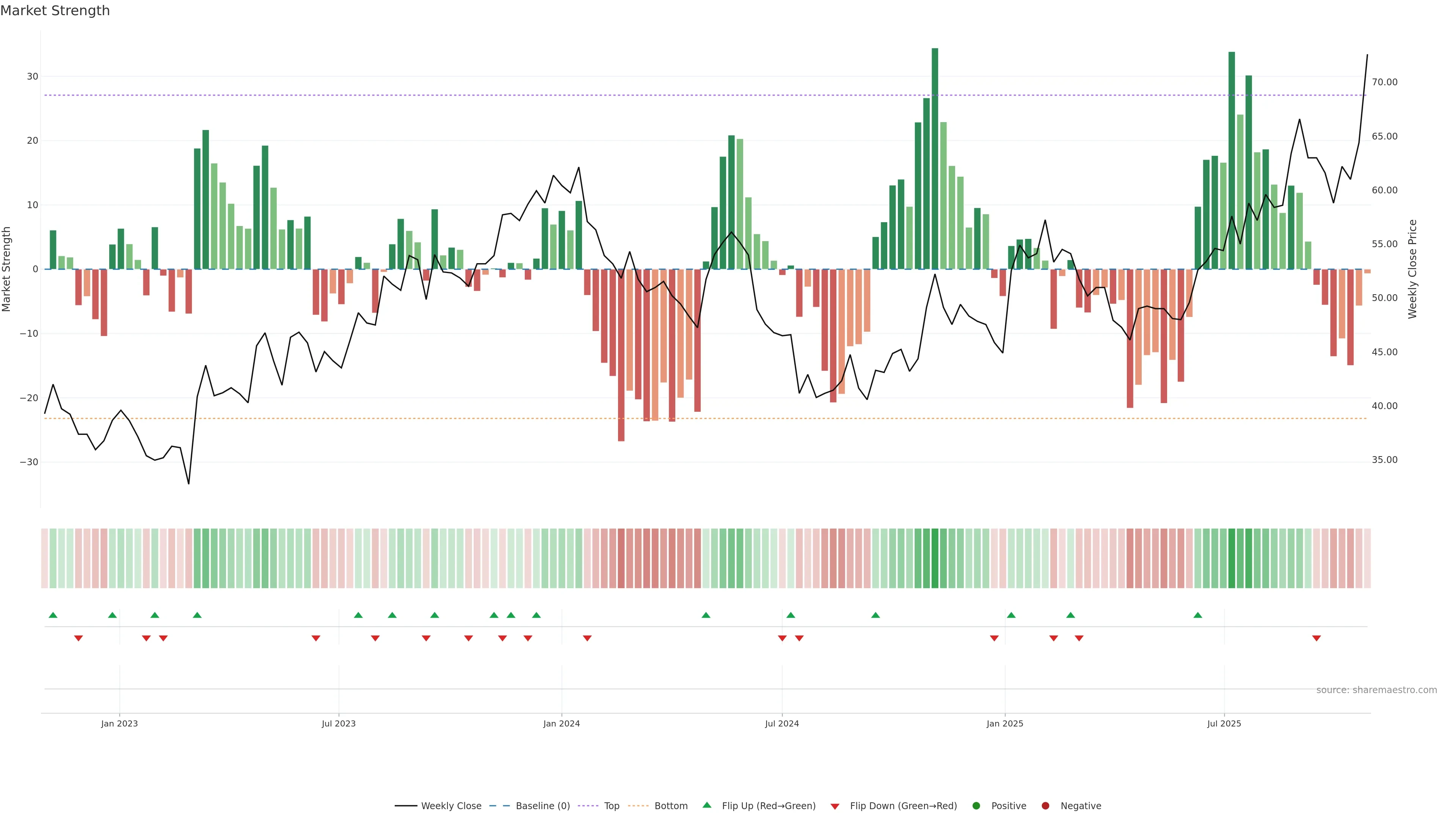Click the Weekly Close Price axis title
Screen dimensions: 1456x819
tap(1412, 269)
